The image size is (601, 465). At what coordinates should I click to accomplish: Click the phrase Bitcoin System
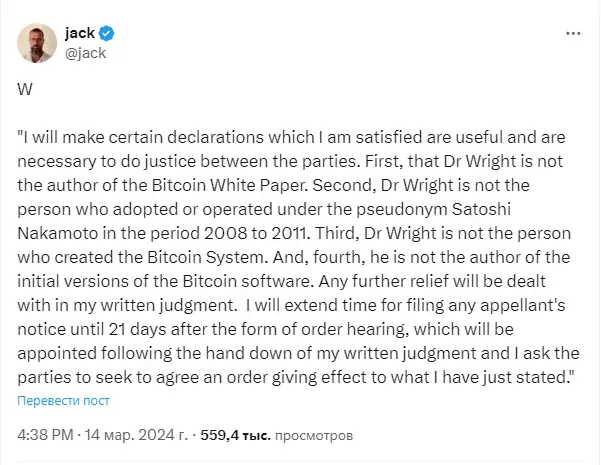click(207, 257)
